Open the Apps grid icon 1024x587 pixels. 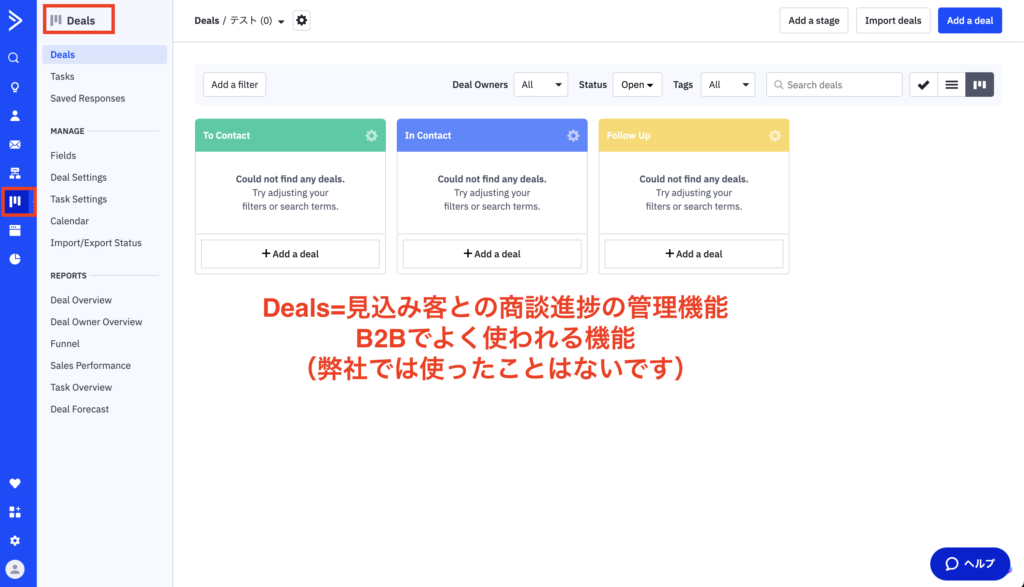tap(14, 512)
